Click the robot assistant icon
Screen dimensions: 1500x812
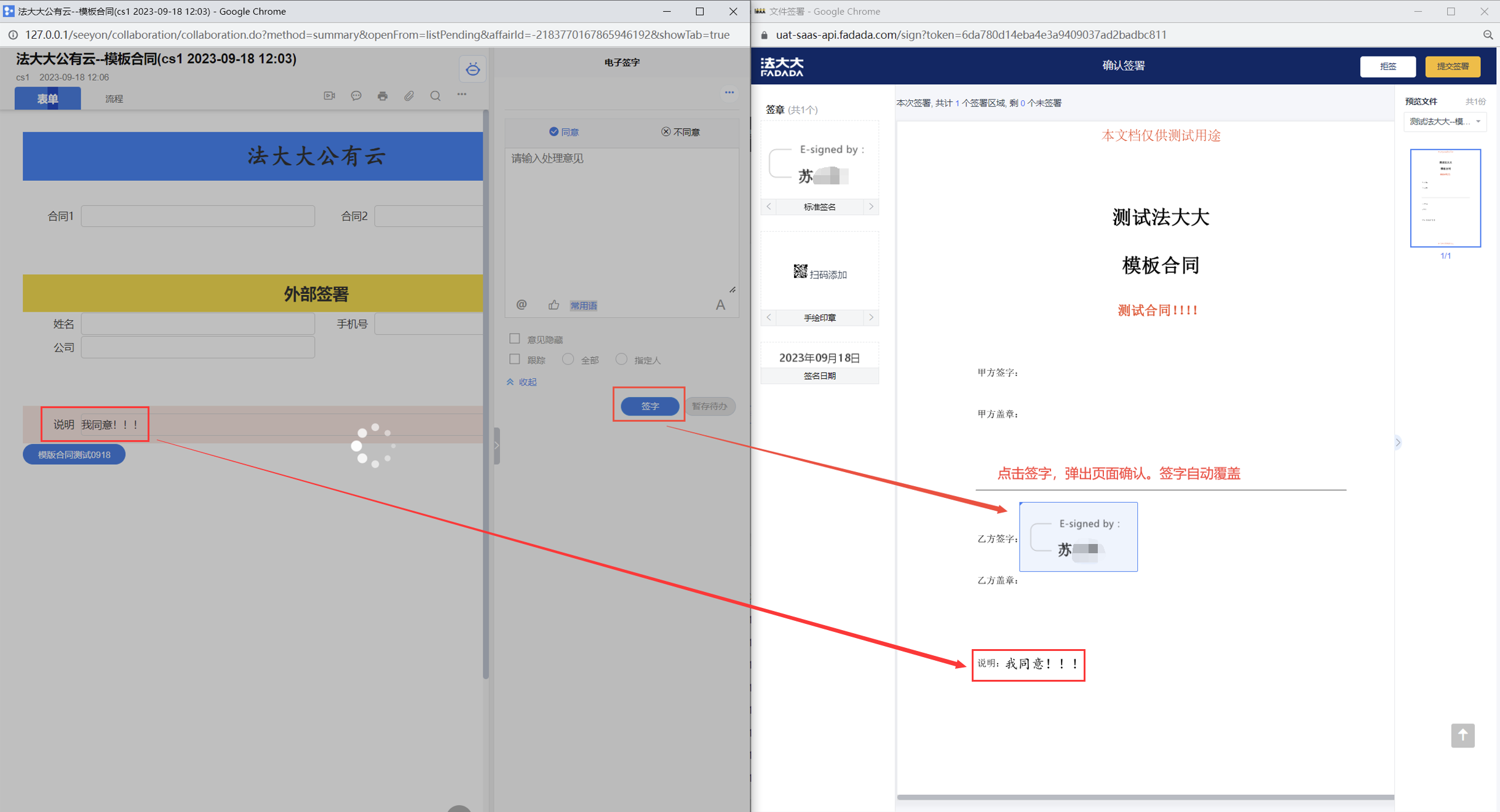point(472,69)
